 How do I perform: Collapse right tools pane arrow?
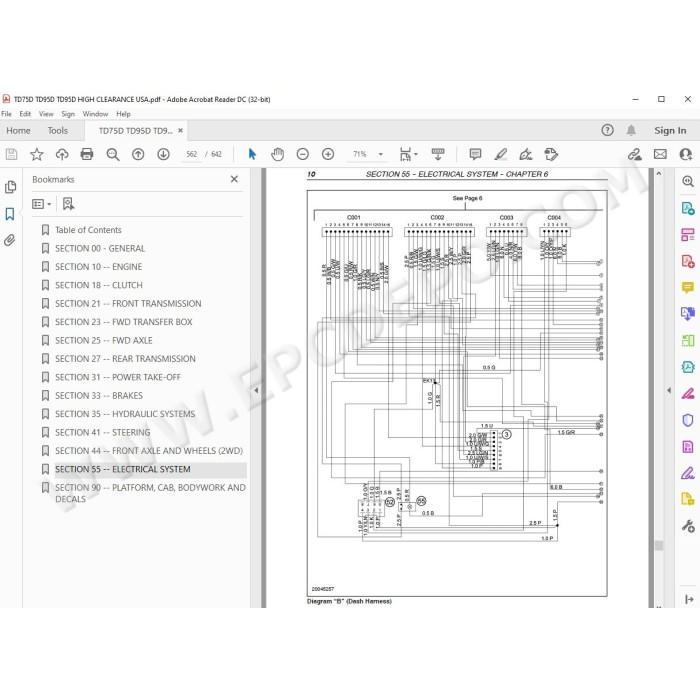(669, 390)
